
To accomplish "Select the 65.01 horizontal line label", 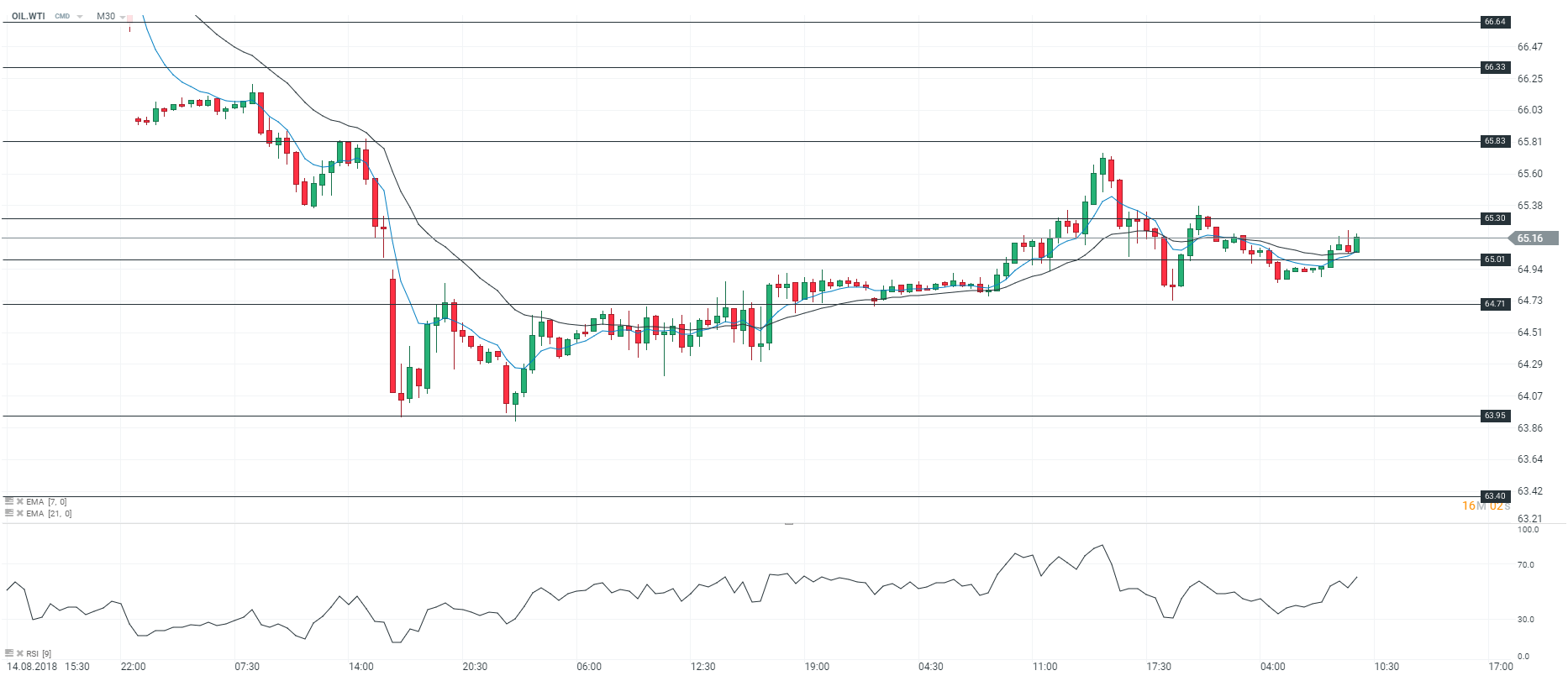I will (x=1495, y=259).
